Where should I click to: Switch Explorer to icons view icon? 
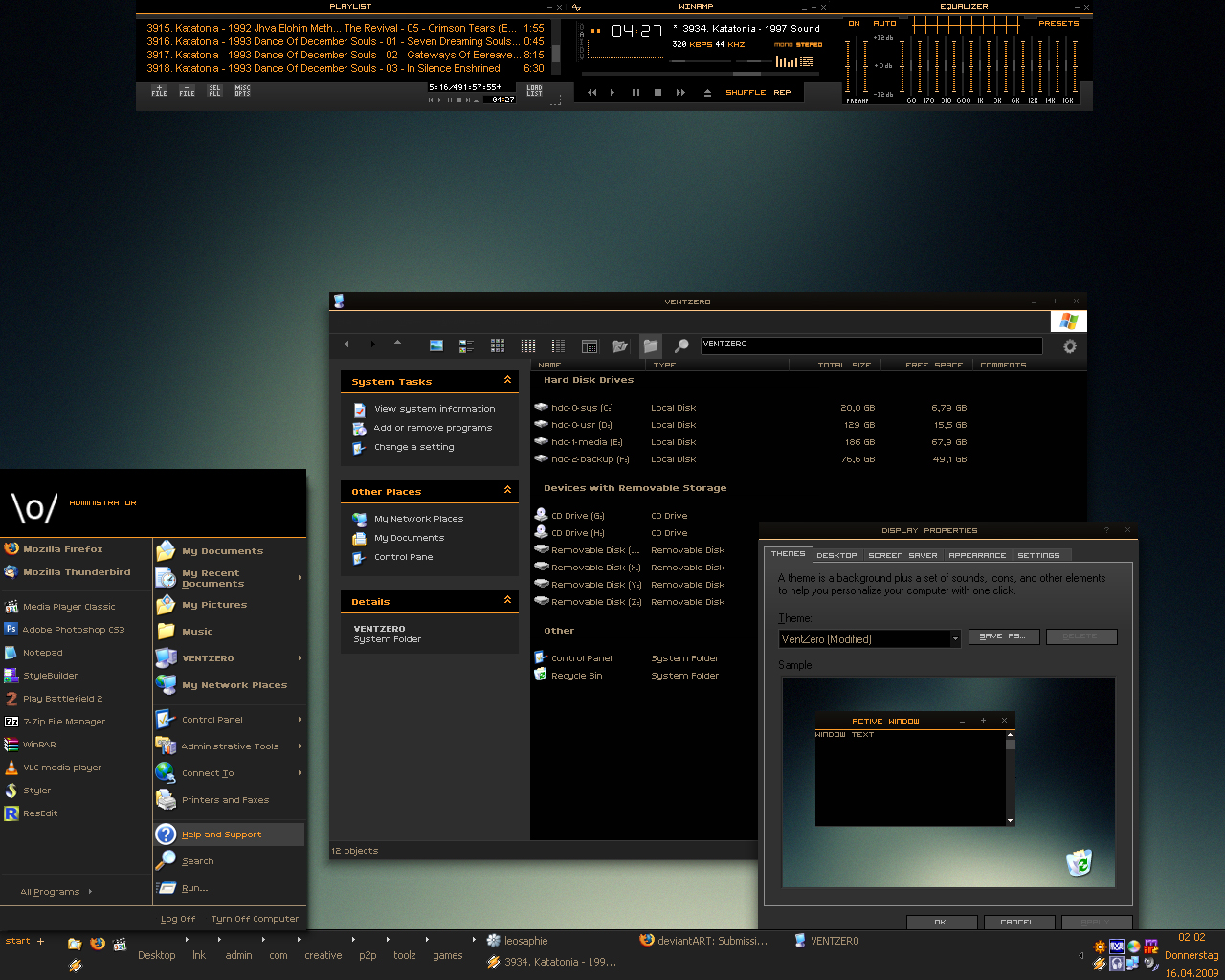(x=498, y=345)
